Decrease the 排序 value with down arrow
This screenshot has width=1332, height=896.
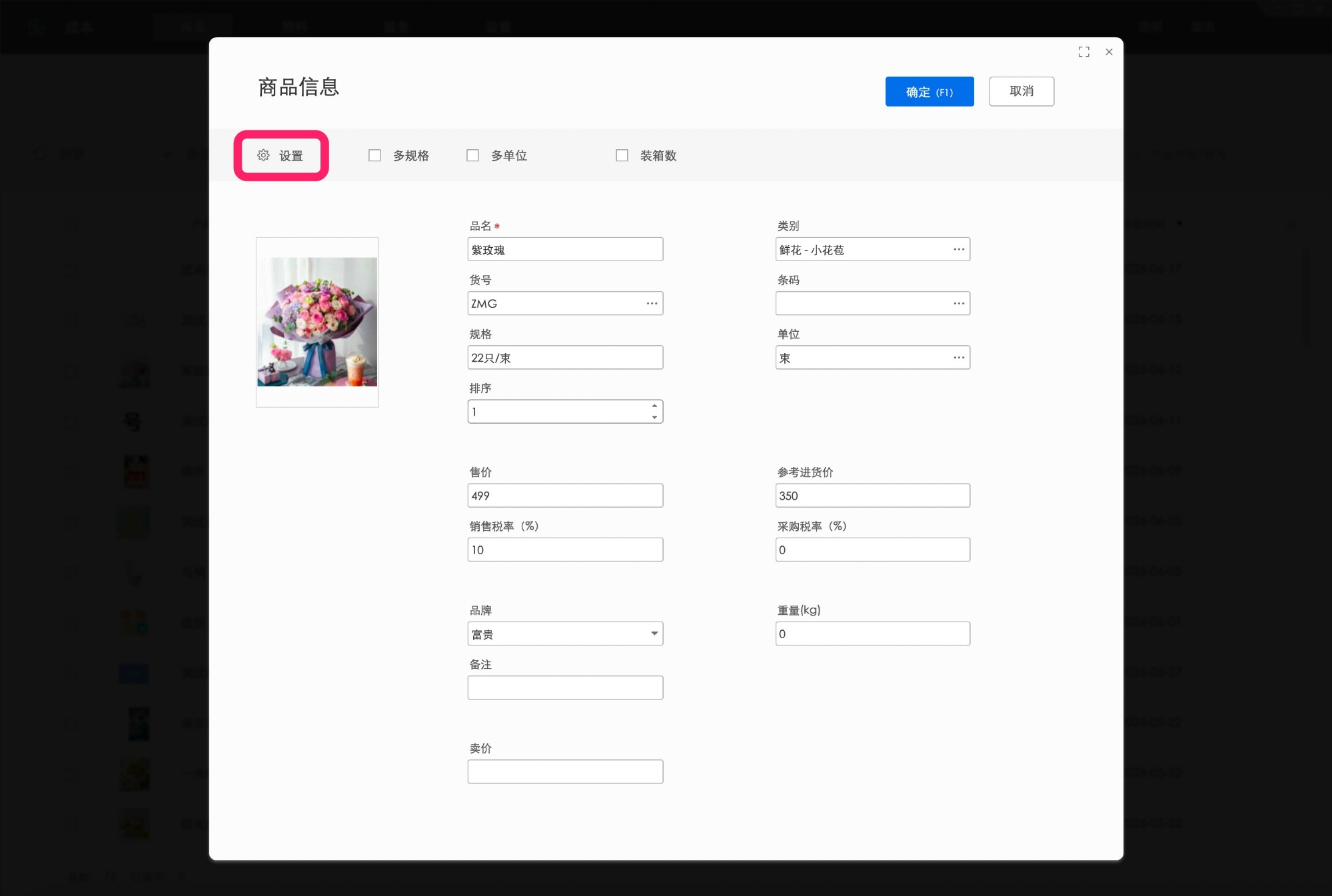pyautogui.click(x=654, y=417)
